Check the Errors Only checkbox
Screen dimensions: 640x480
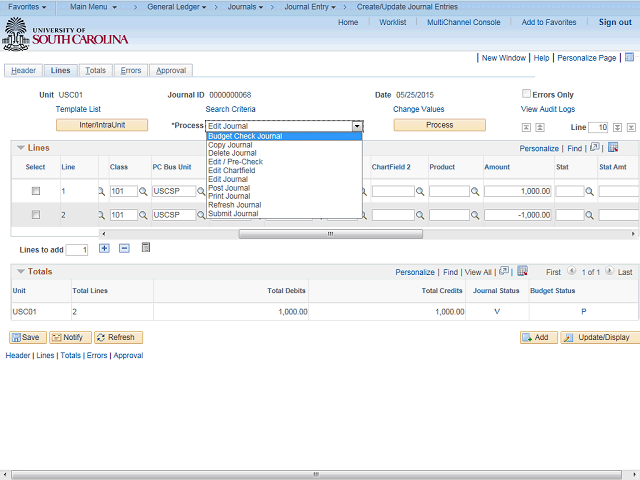click(x=526, y=94)
